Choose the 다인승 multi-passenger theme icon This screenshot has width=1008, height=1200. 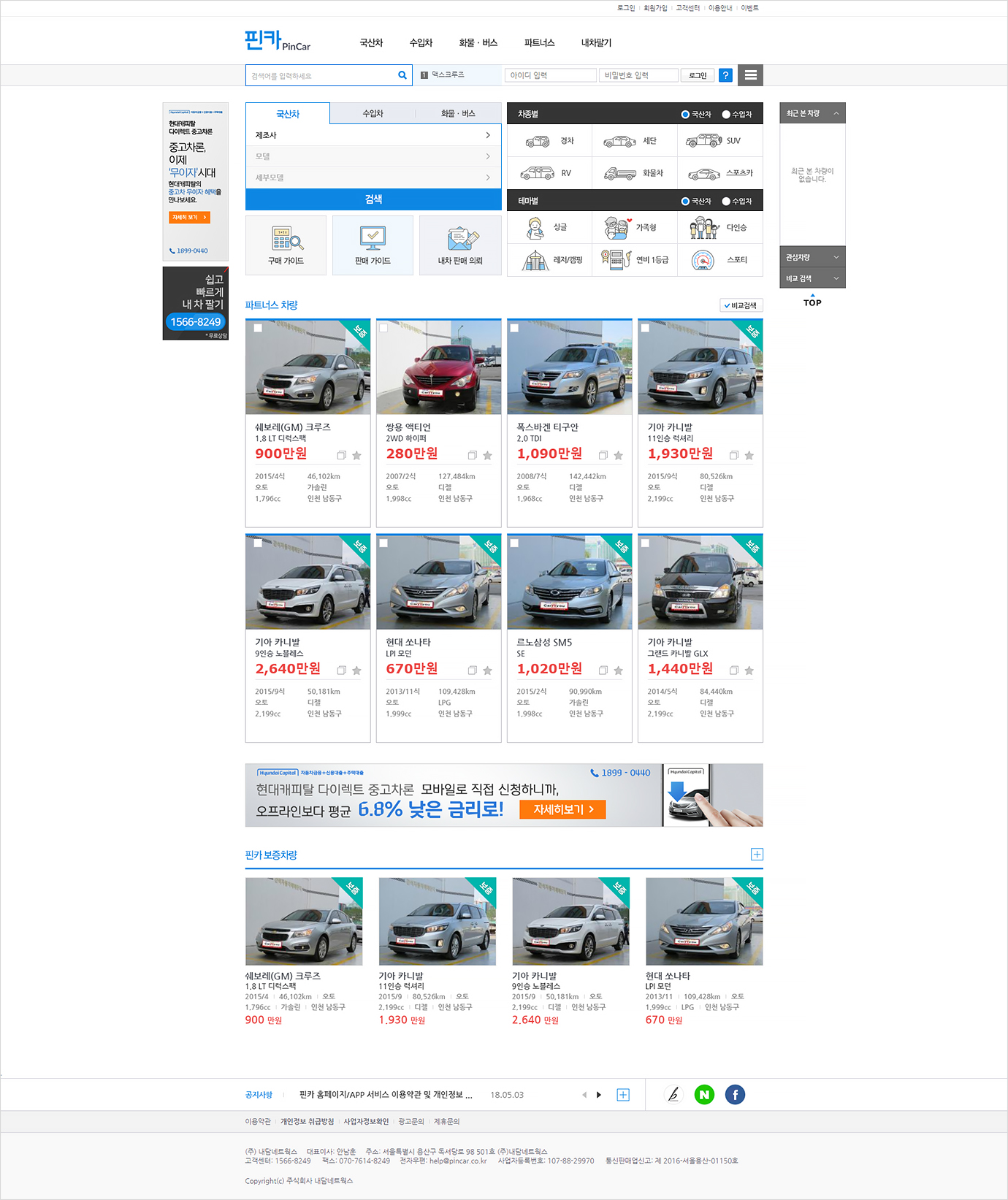point(704,228)
